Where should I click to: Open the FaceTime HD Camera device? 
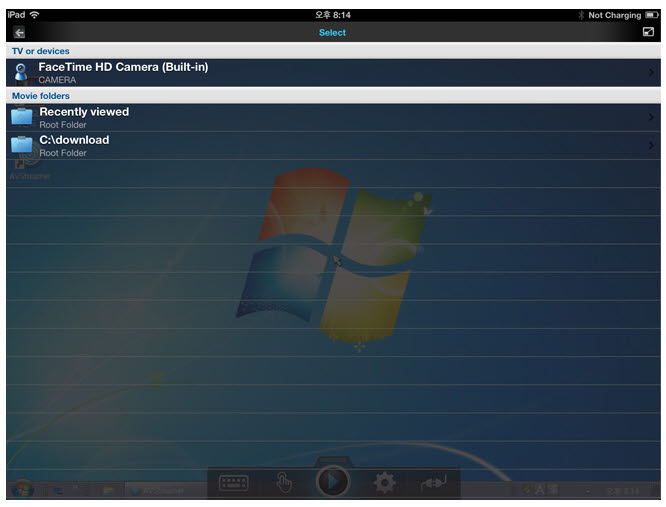(333, 73)
